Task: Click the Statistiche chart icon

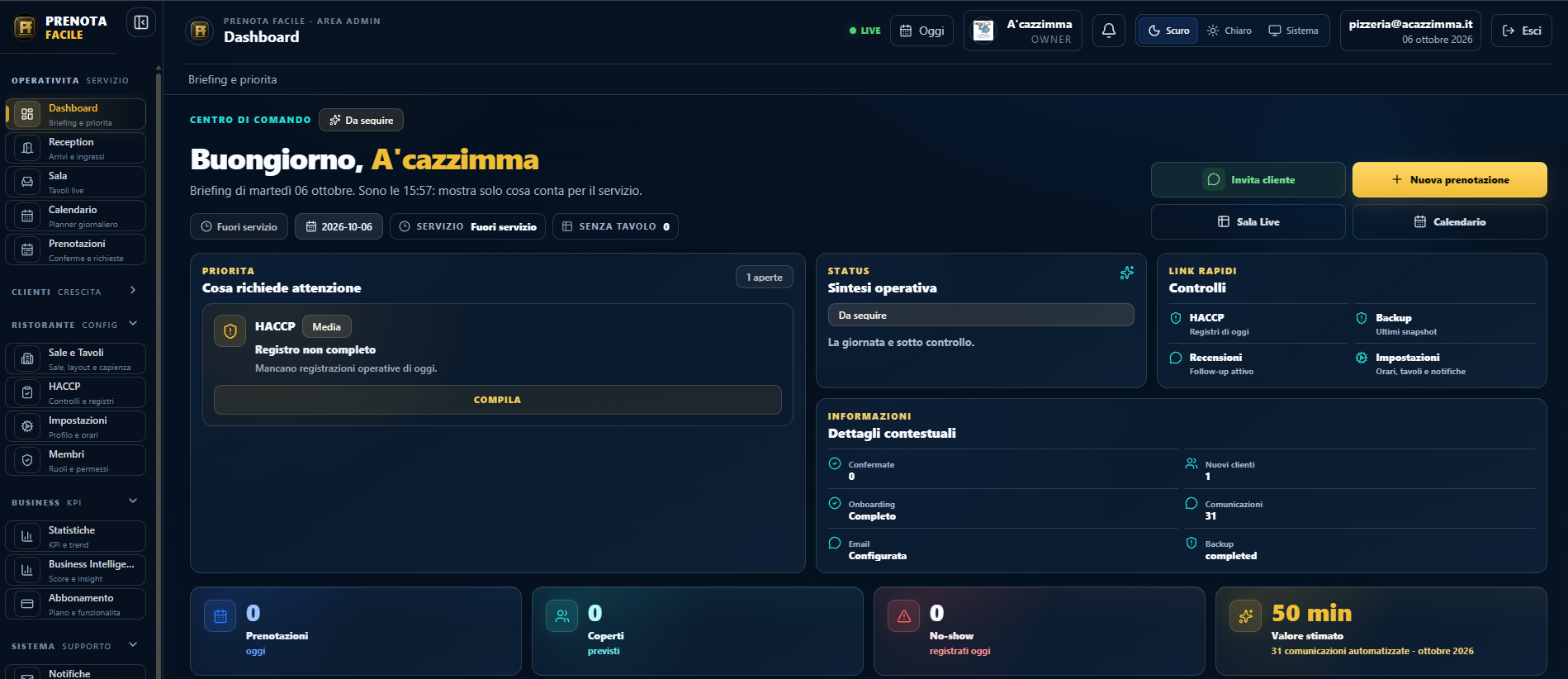Action: [x=27, y=536]
